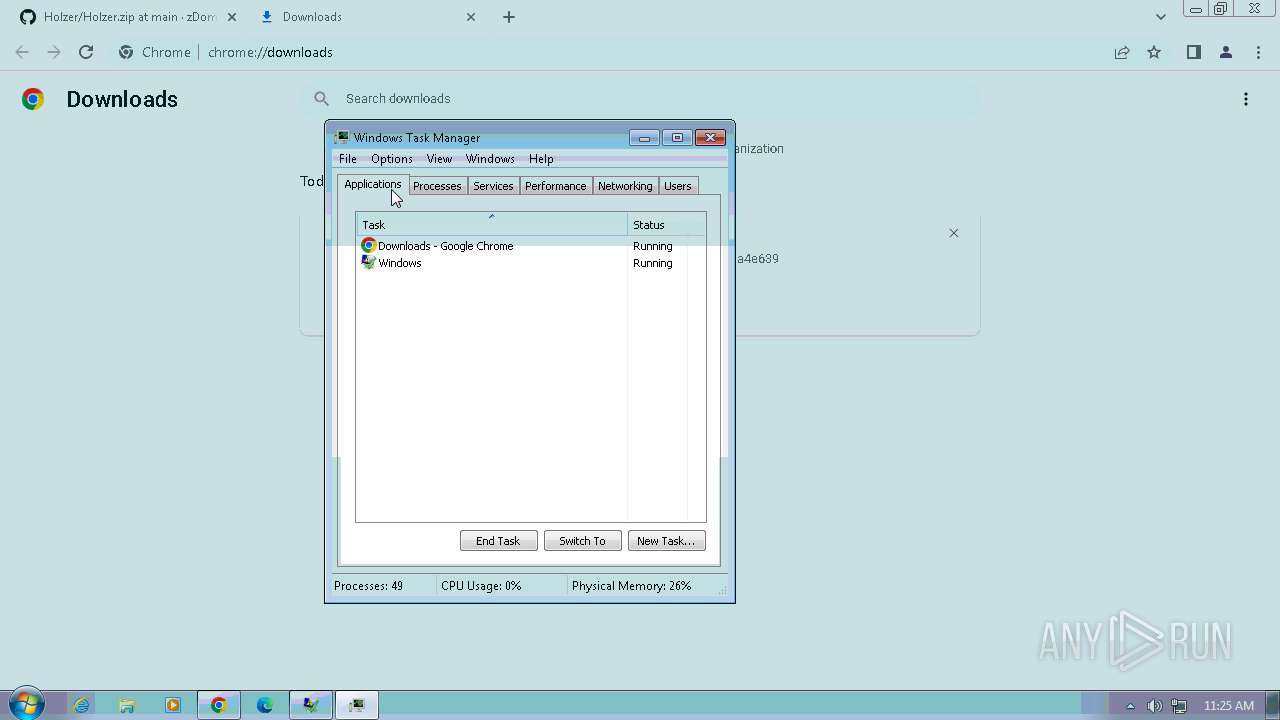
Task: Open the Windows Start button
Action: pyautogui.click(x=25, y=705)
